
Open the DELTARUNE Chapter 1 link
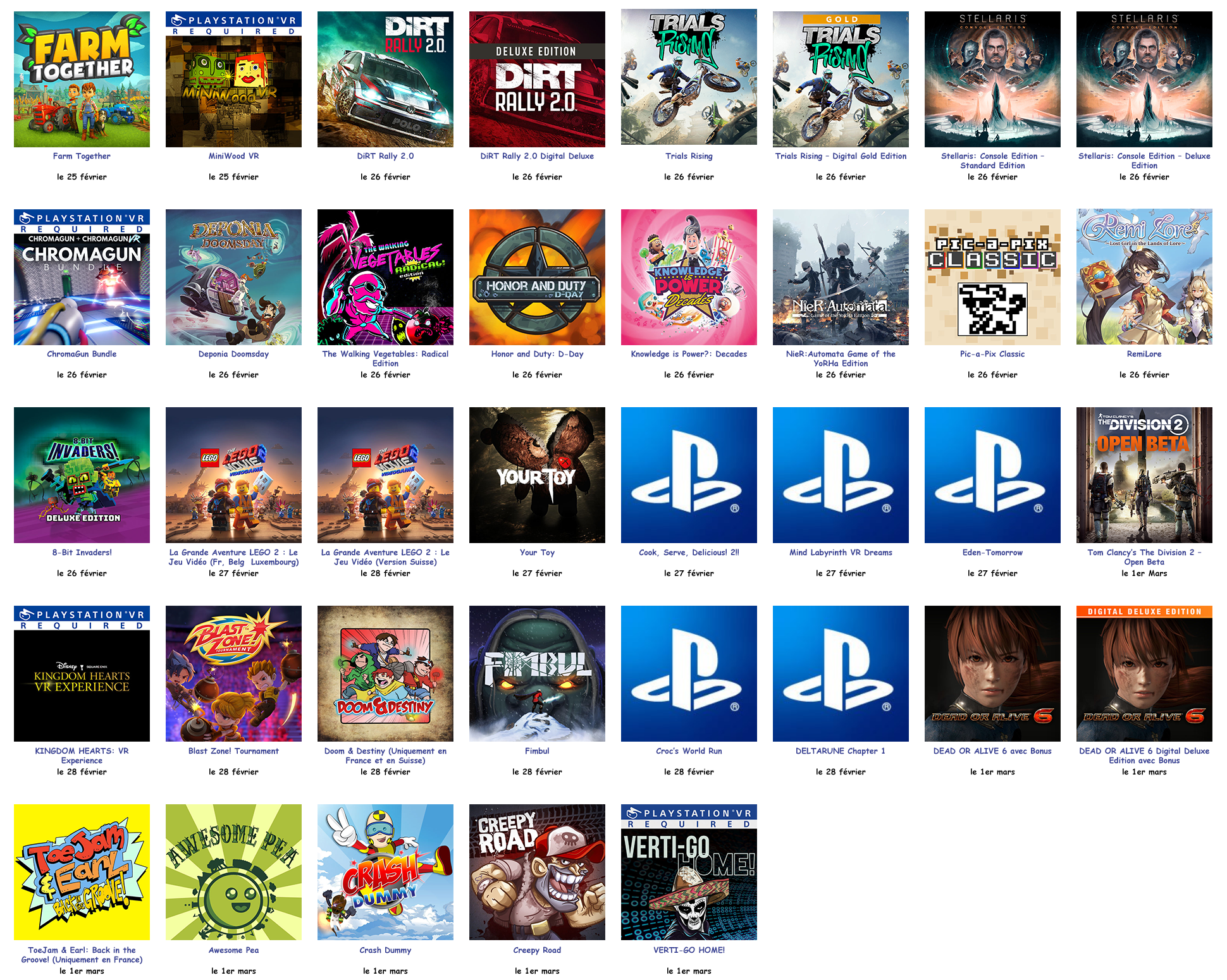841,751
